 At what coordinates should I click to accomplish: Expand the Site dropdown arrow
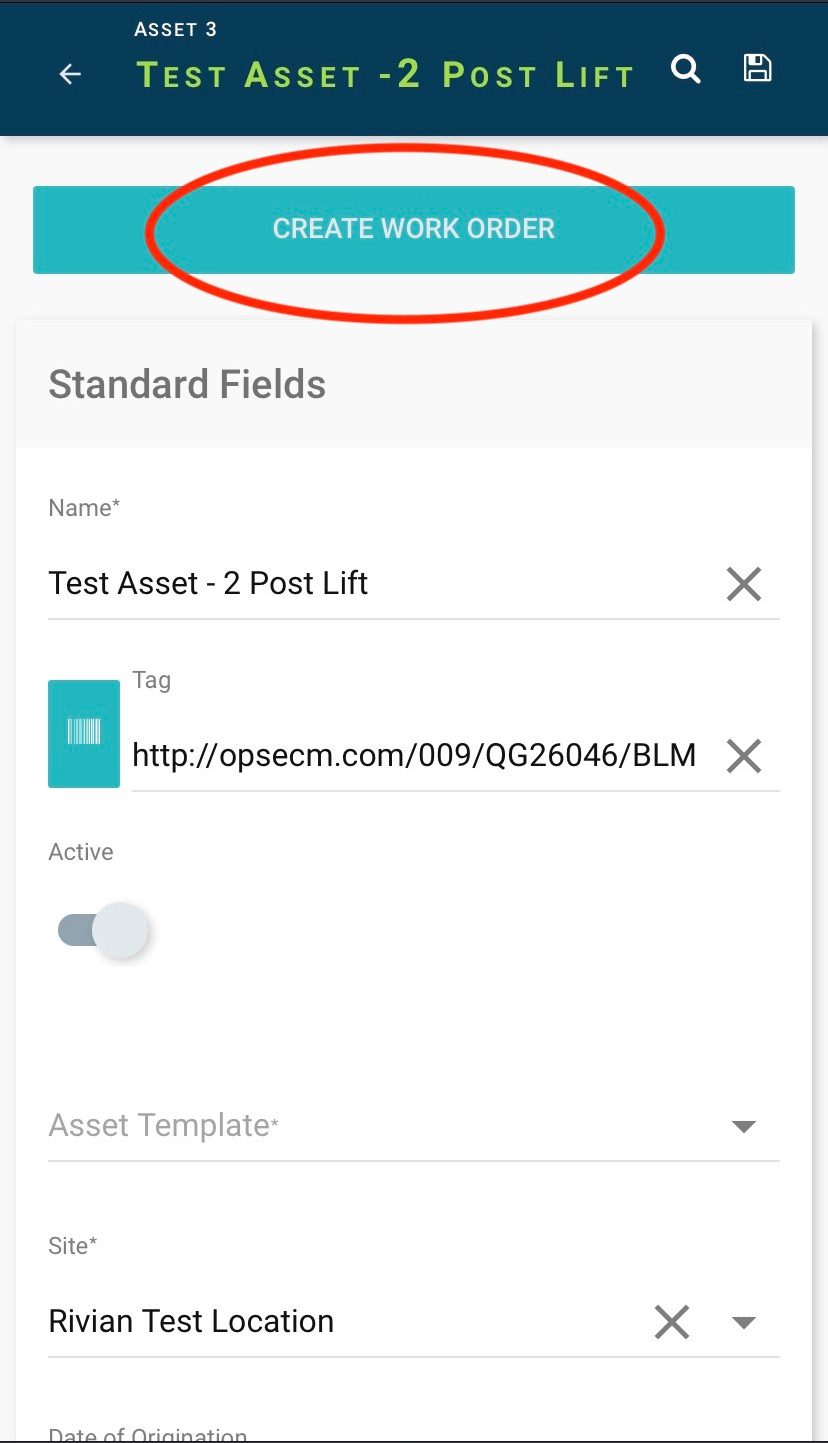coord(743,1322)
